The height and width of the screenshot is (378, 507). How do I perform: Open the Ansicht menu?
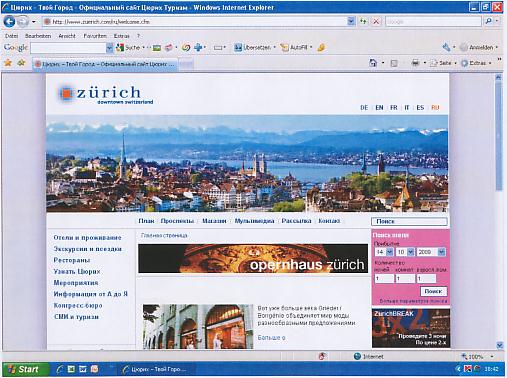click(67, 36)
